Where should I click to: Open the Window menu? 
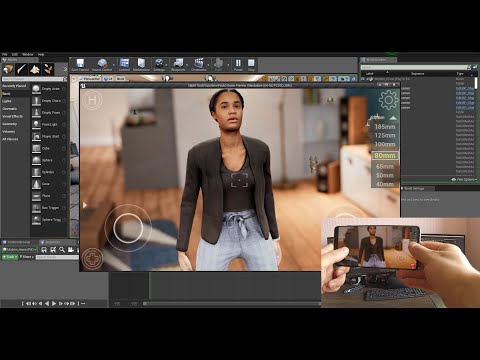[27, 54]
